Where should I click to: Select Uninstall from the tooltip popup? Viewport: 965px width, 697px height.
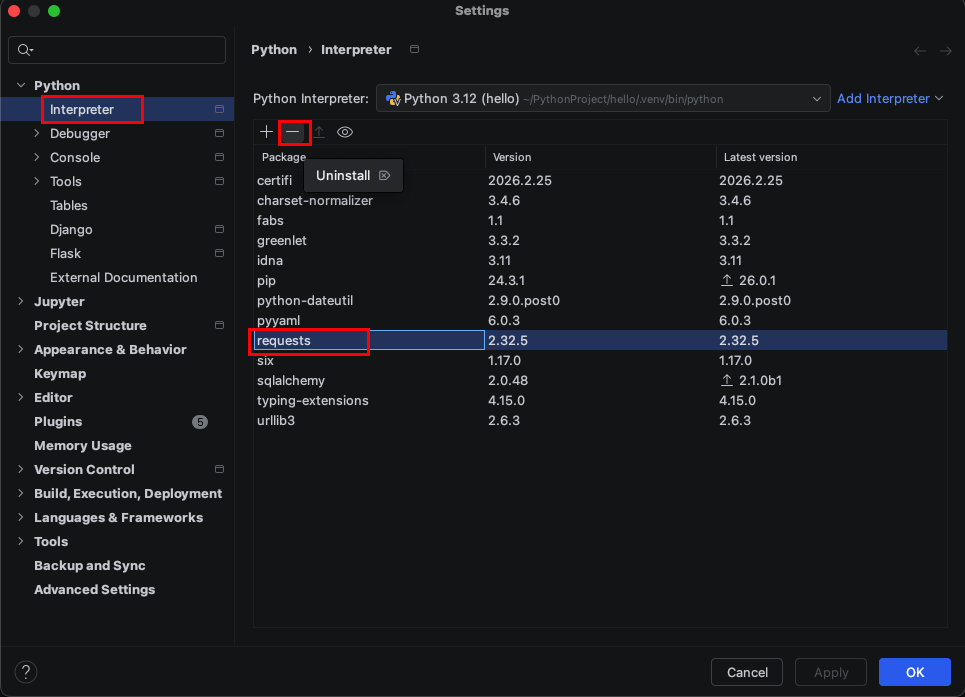coord(343,176)
